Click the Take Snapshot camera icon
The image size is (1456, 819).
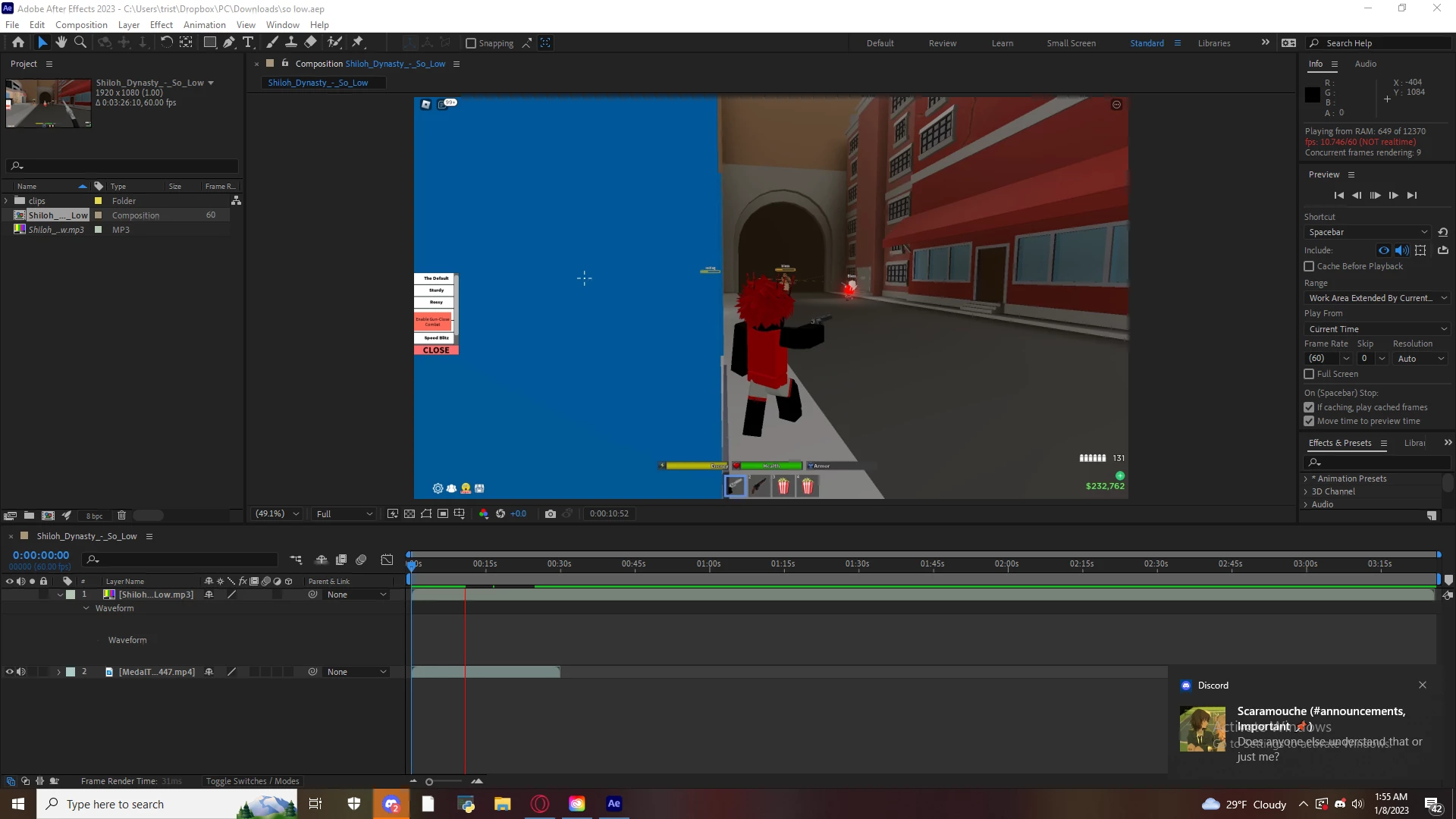pyautogui.click(x=551, y=513)
